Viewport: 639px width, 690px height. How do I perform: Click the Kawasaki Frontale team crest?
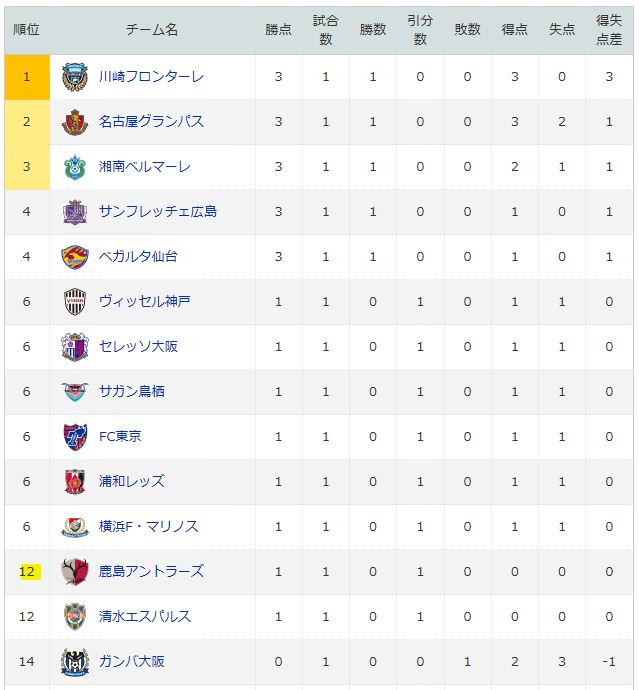tap(75, 77)
